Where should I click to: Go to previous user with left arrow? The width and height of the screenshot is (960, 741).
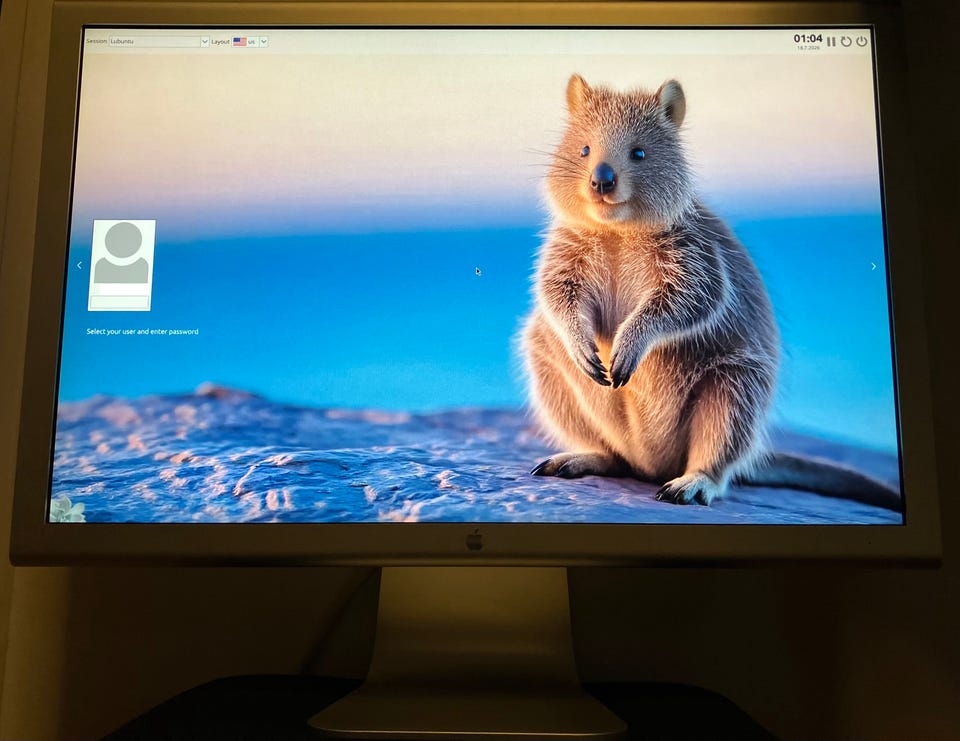[x=80, y=265]
